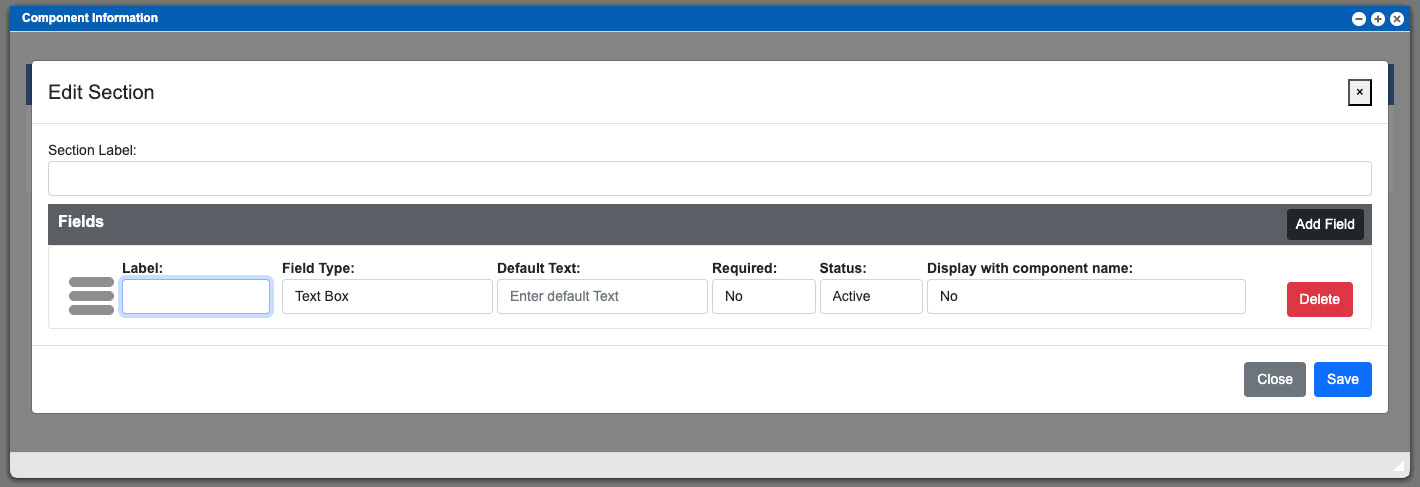Open the Field Type dropdown showing Text Box
Image resolution: width=1420 pixels, height=487 pixels.
(x=387, y=296)
